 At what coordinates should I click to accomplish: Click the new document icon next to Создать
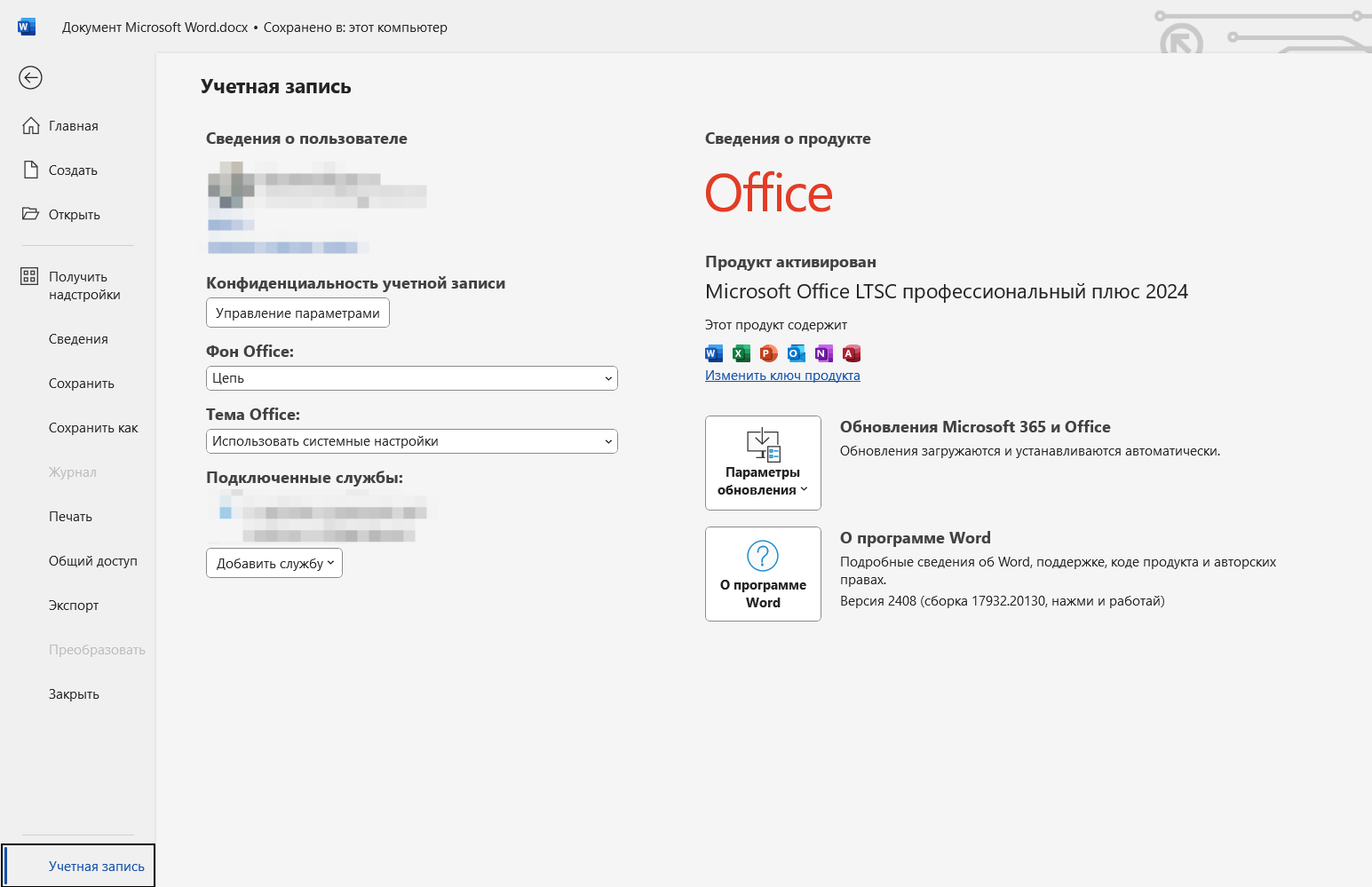click(31, 170)
